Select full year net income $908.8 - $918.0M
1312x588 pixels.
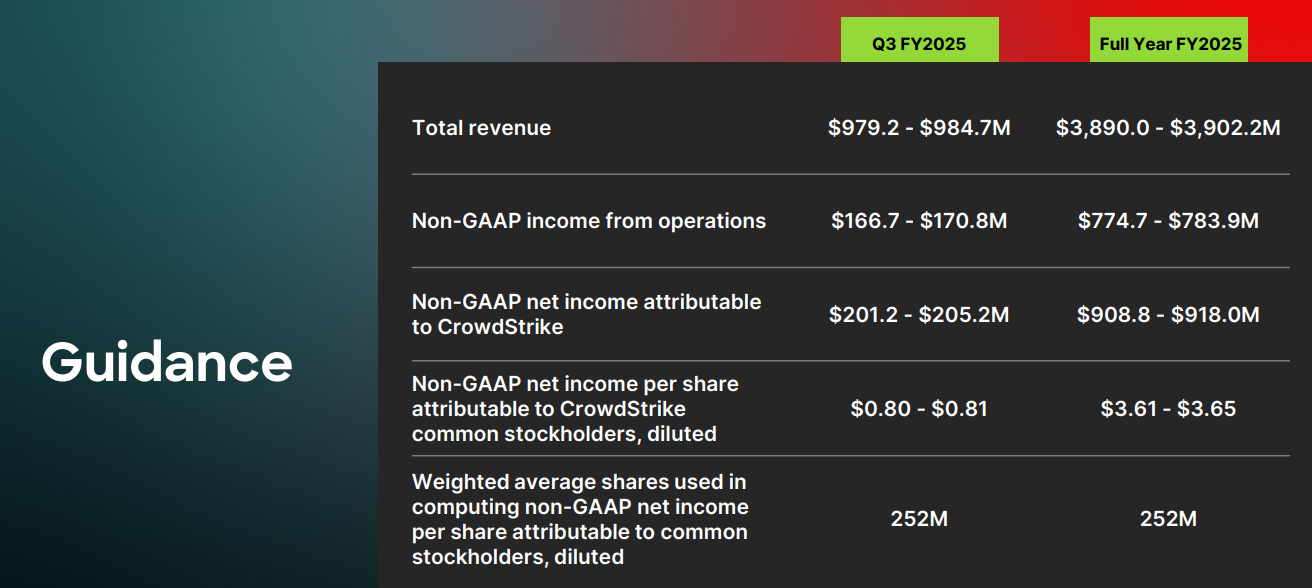(1168, 315)
